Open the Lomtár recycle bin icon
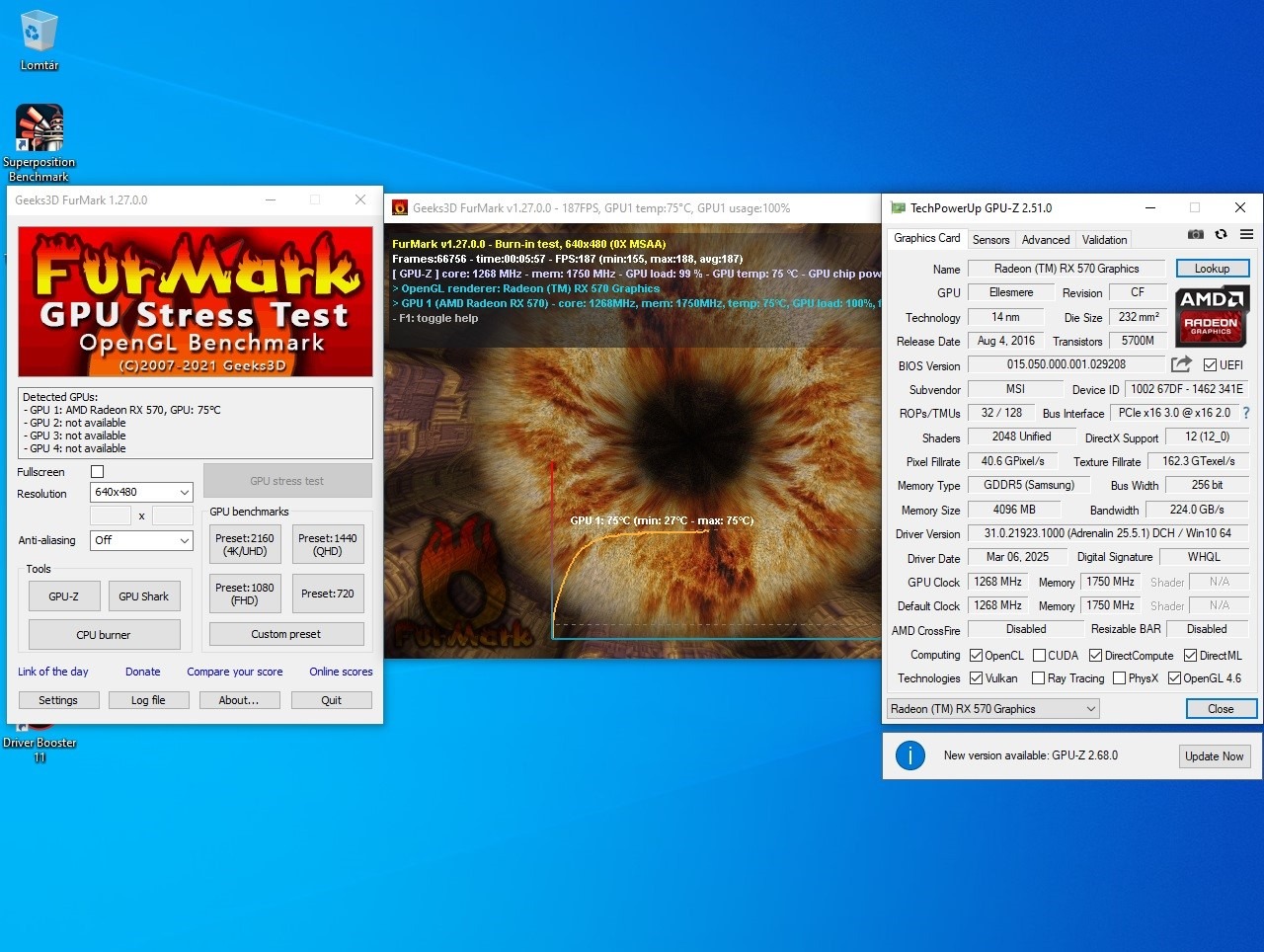 39,40
